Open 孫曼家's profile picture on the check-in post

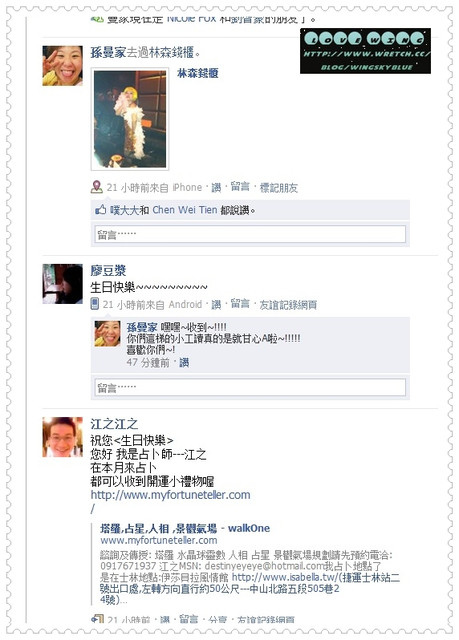click(62, 66)
